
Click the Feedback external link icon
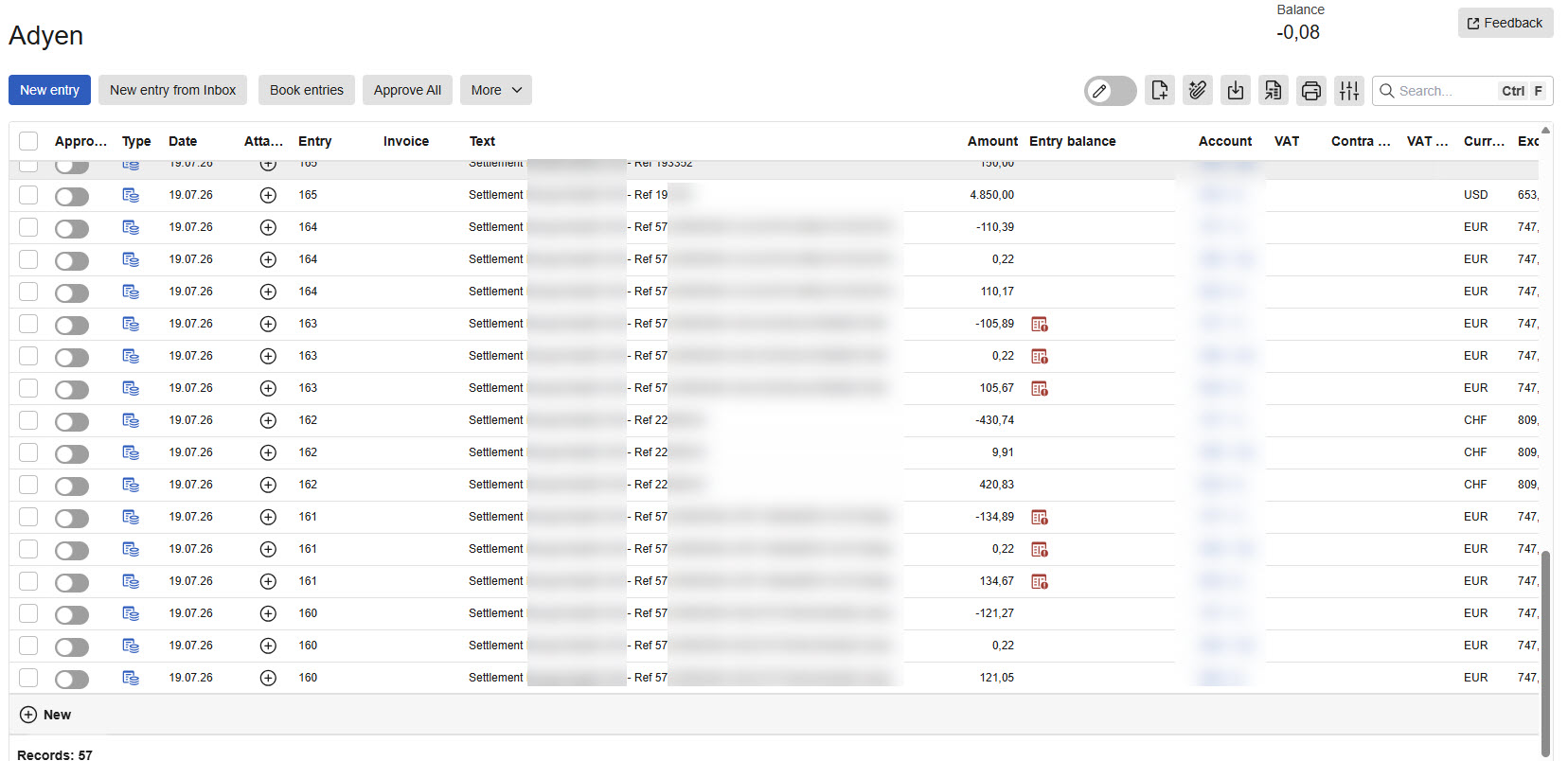tap(1473, 24)
